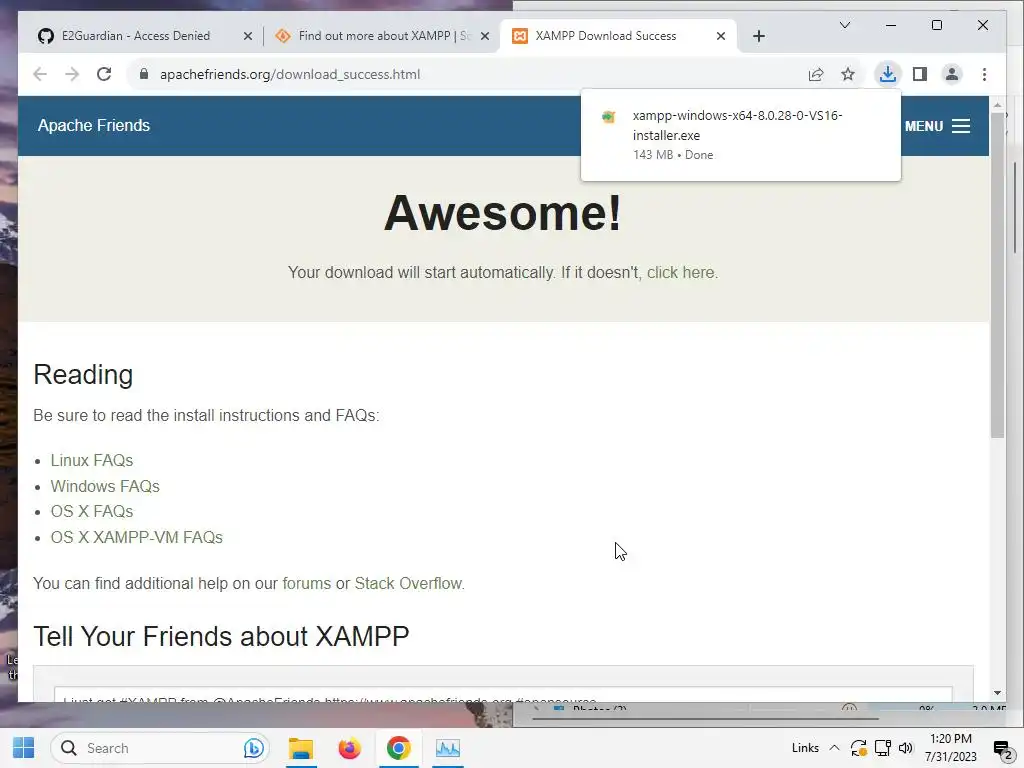Open the MENU hamburger button
The width and height of the screenshot is (1024, 768).
937,126
